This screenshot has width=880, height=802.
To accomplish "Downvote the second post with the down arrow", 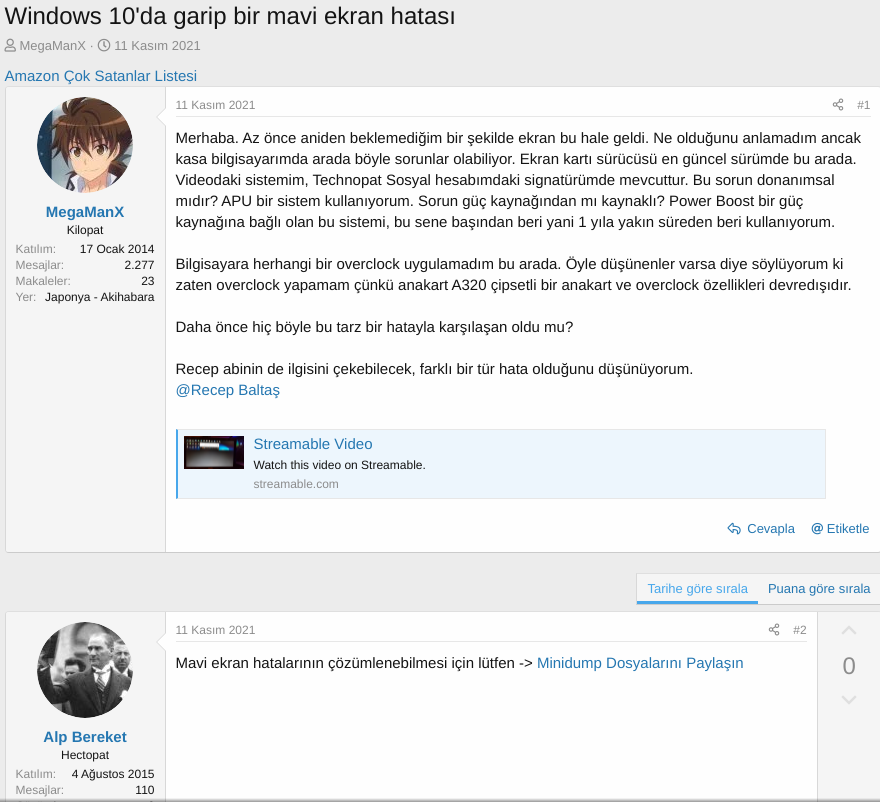I will pos(848,699).
